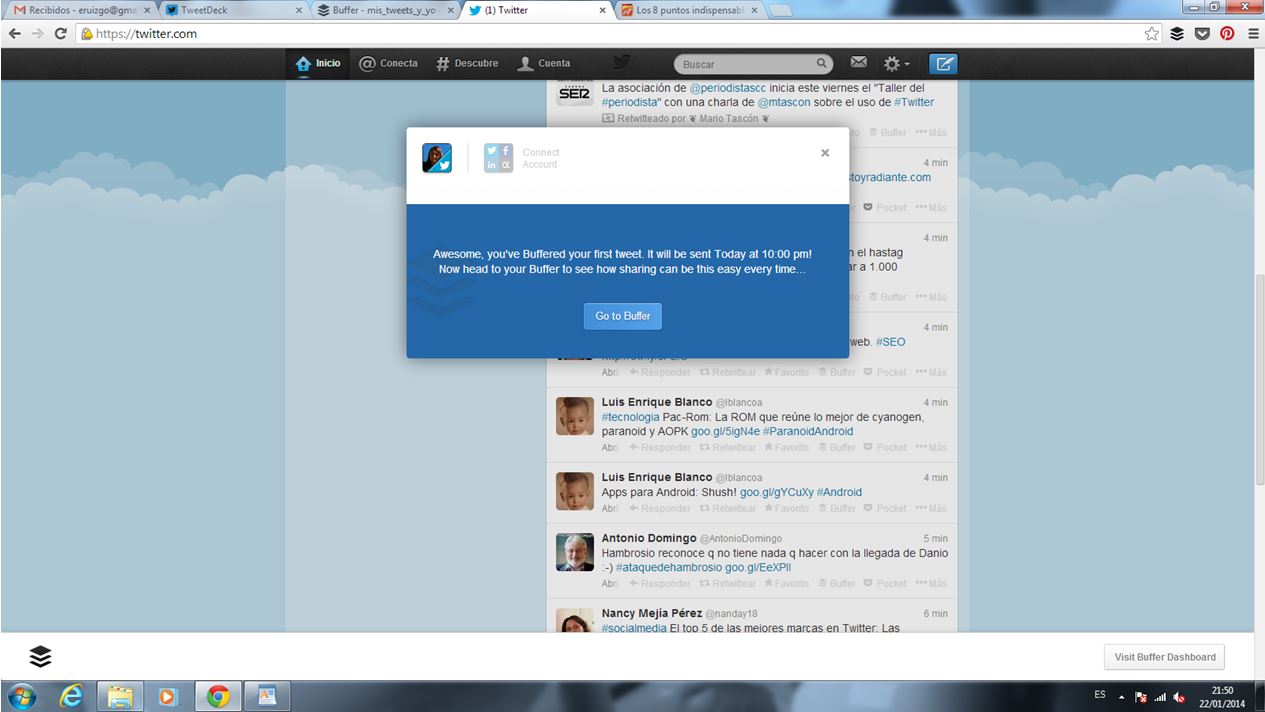Image resolution: width=1265 pixels, height=712 pixels.
Task: Click the Go to Buffer button
Action: [x=622, y=316]
